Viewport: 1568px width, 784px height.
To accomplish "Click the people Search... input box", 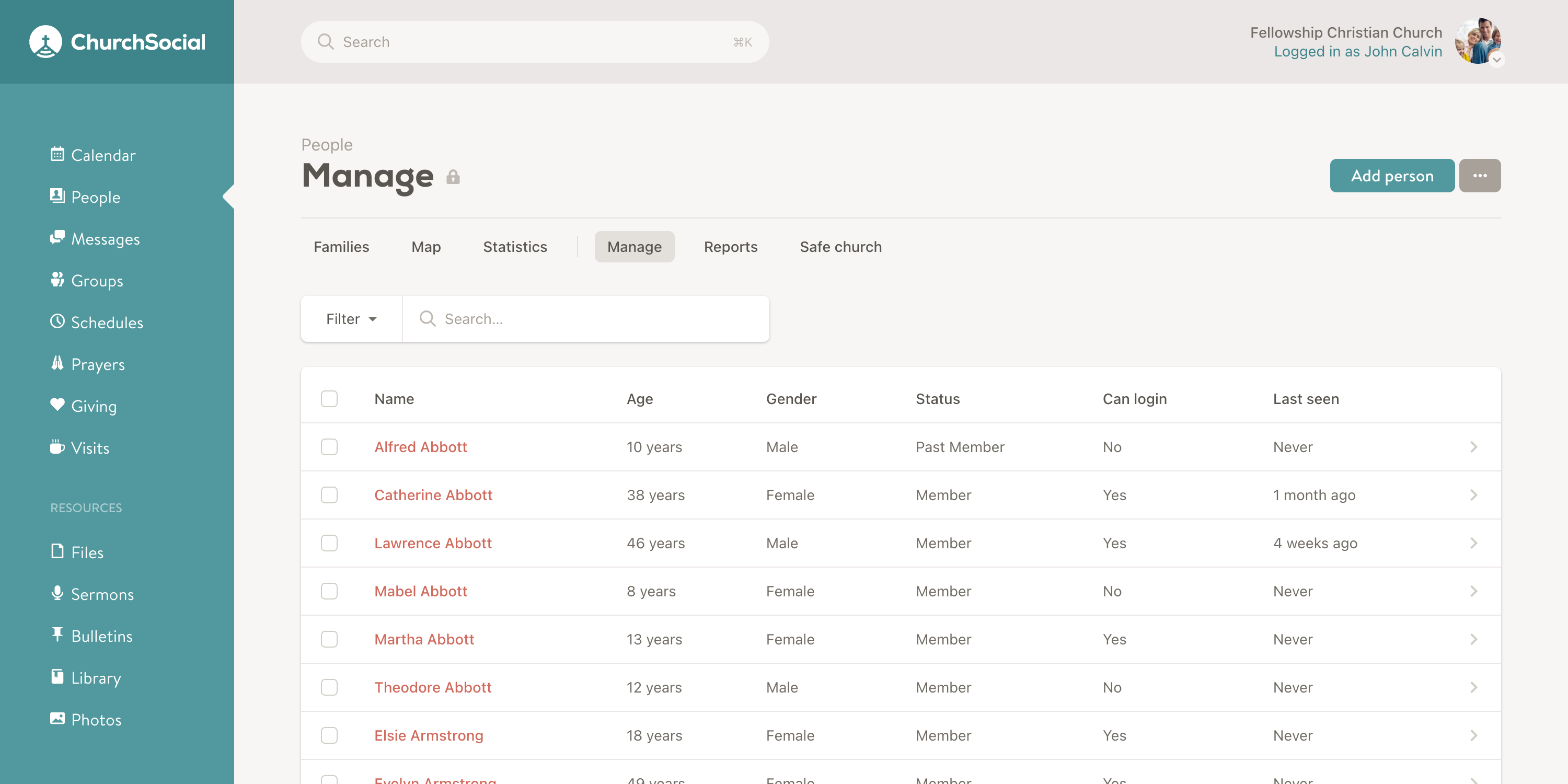I will click(586, 319).
